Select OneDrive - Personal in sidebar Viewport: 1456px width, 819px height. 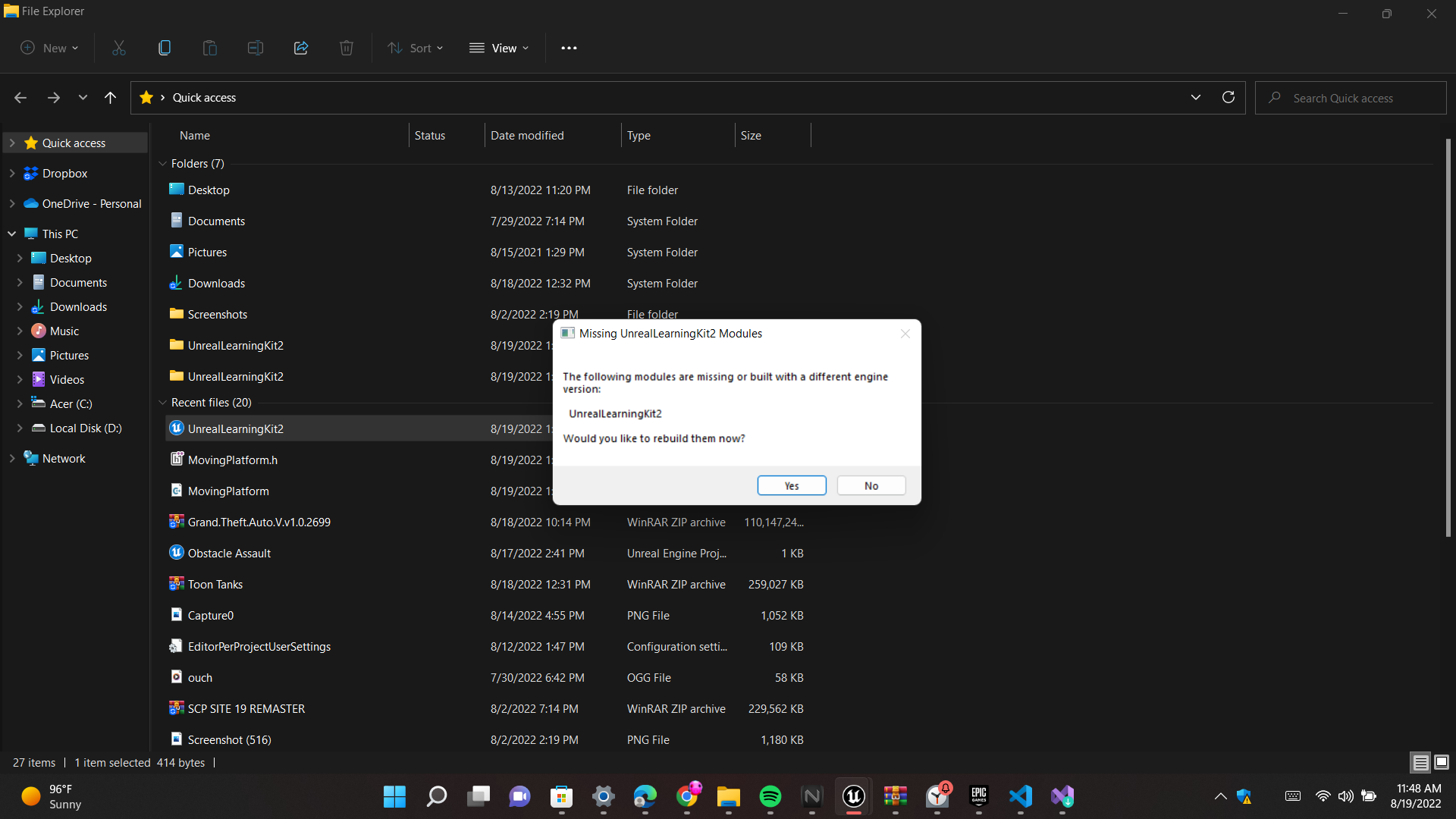pyautogui.click(x=91, y=204)
